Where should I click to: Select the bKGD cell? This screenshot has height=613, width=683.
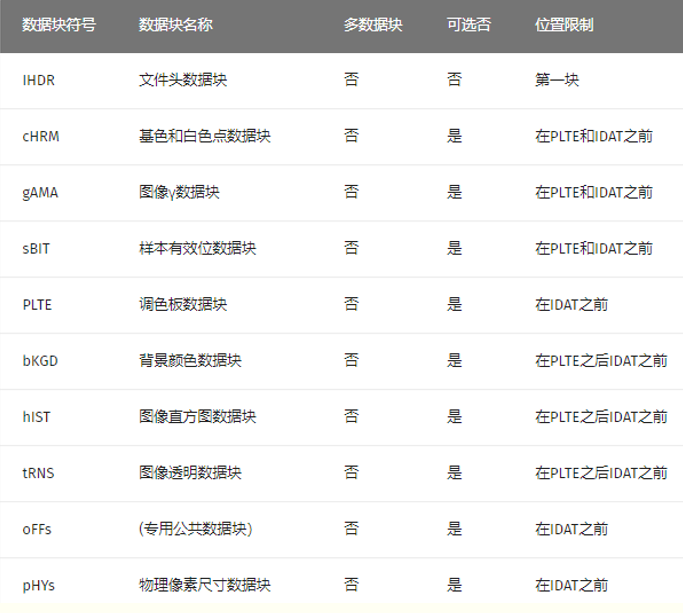tap(40, 361)
